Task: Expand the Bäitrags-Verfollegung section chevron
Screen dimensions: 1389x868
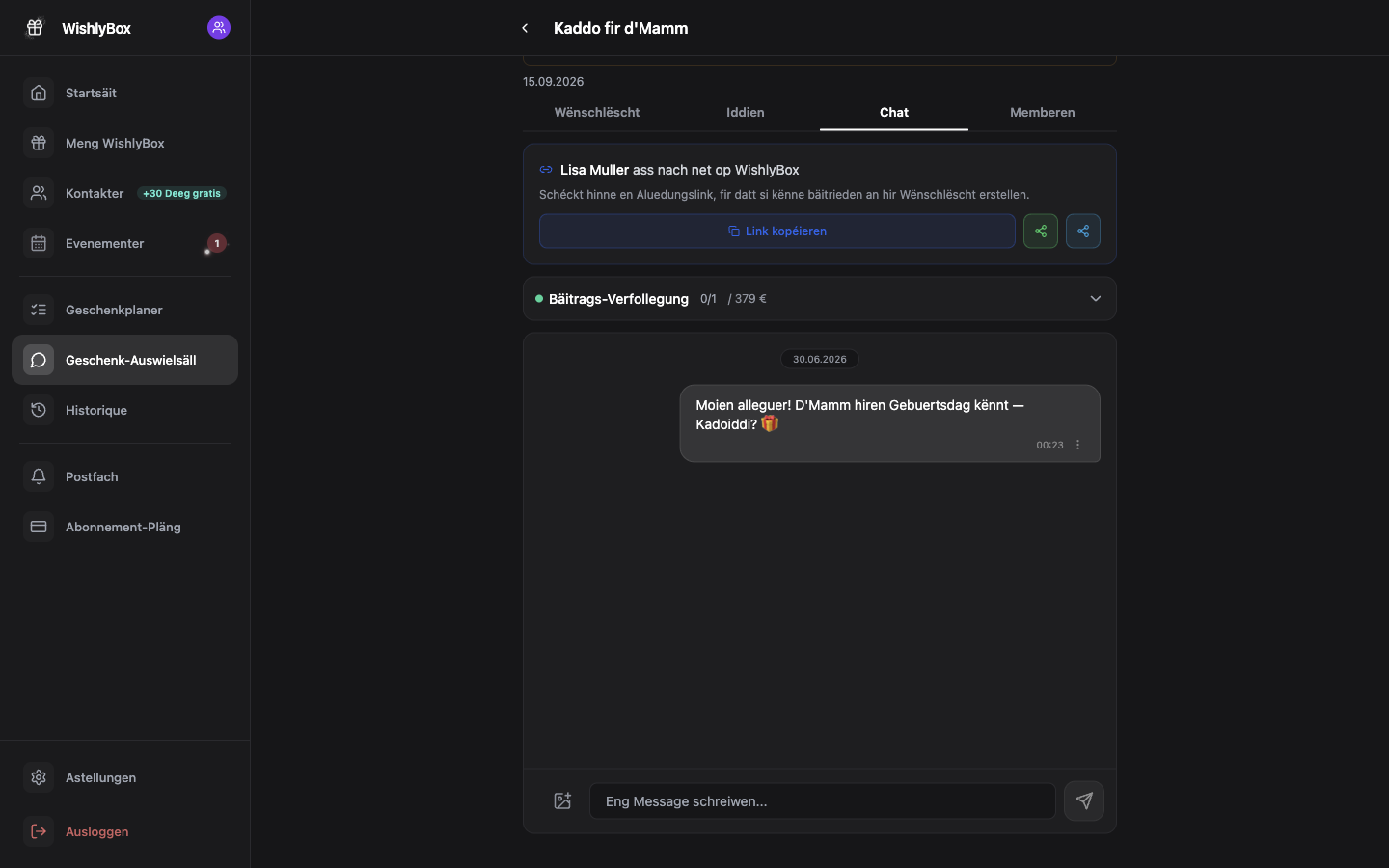Action: 1095,299
